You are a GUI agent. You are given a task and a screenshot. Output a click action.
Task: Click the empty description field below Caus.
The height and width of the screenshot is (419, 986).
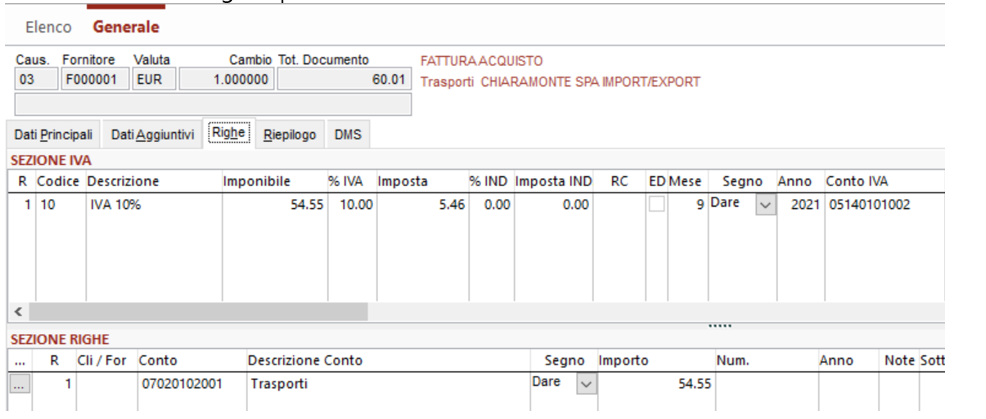pyautogui.click(x=213, y=104)
